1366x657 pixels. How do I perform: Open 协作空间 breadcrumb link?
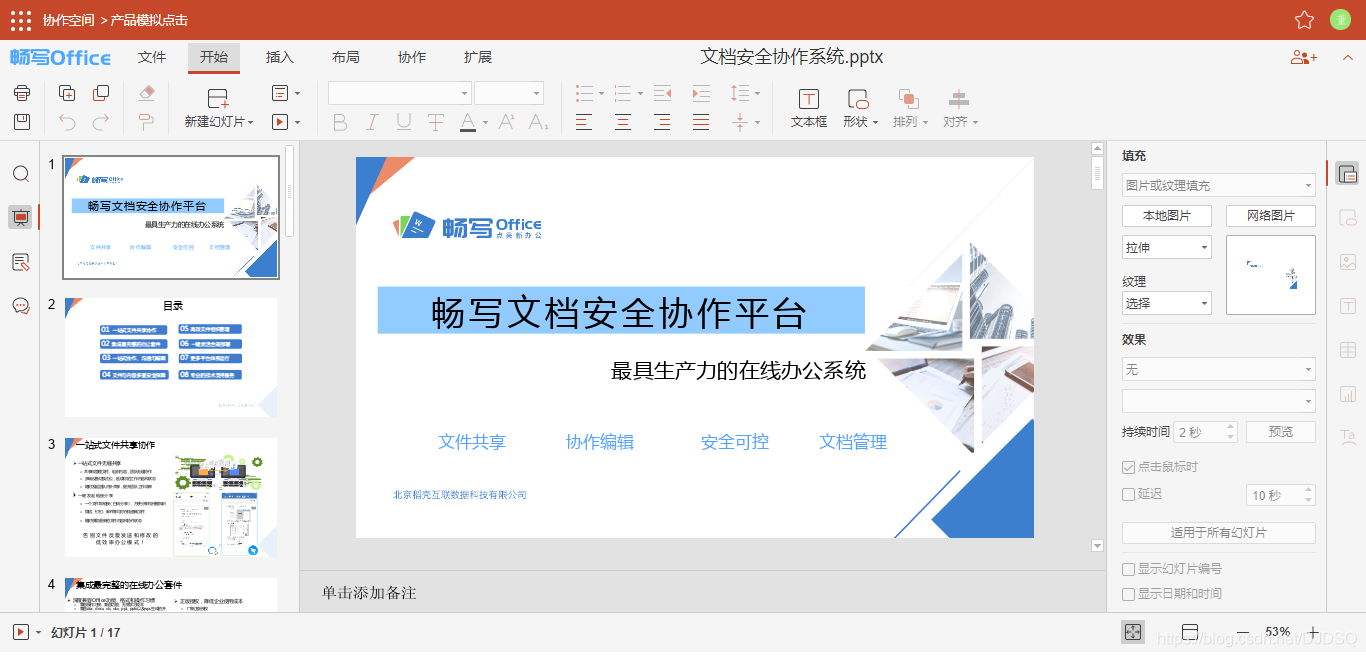pos(68,20)
